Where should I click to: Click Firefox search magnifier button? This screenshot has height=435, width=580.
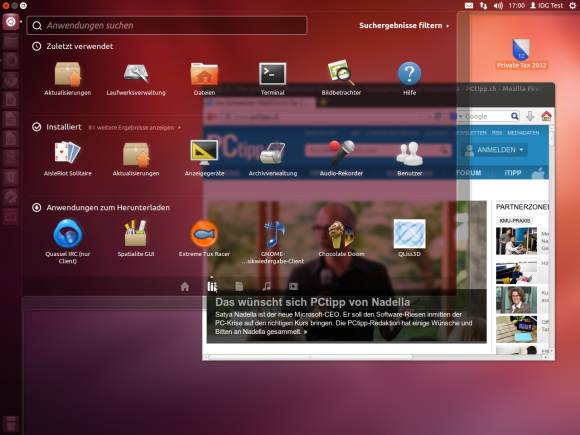point(515,117)
